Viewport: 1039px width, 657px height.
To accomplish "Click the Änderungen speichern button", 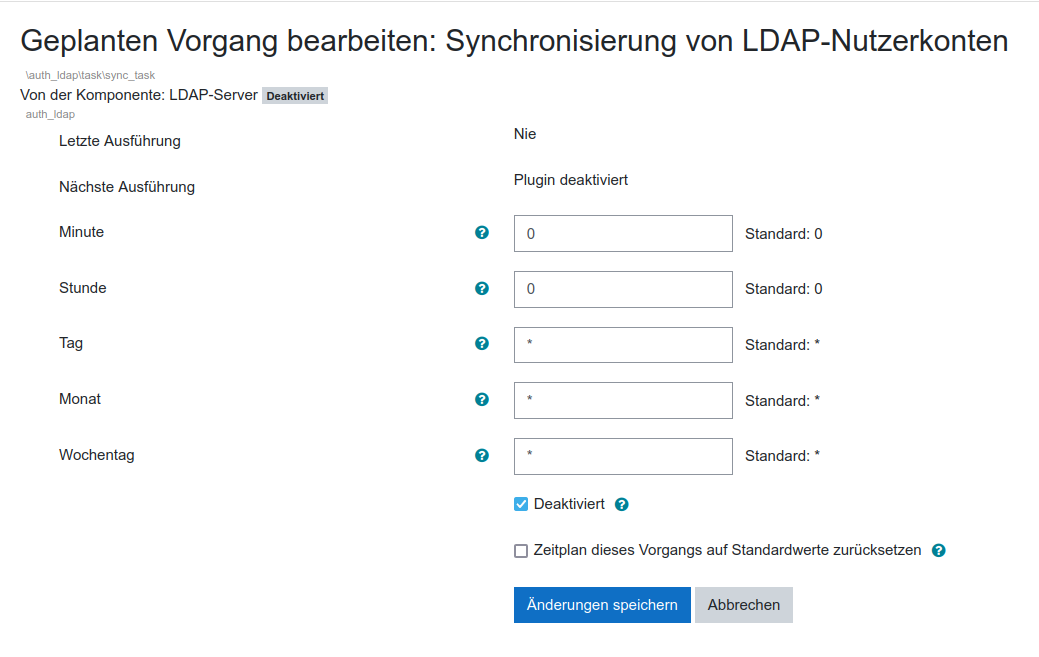I will (x=602, y=605).
